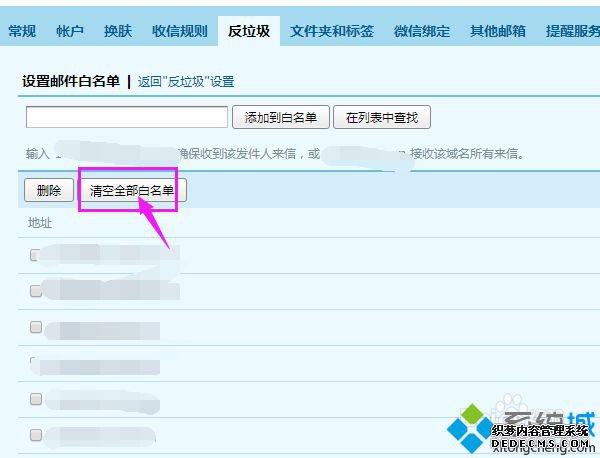Check the first whitelist address checkbox
The image size is (600, 458).
coord(36,255)
